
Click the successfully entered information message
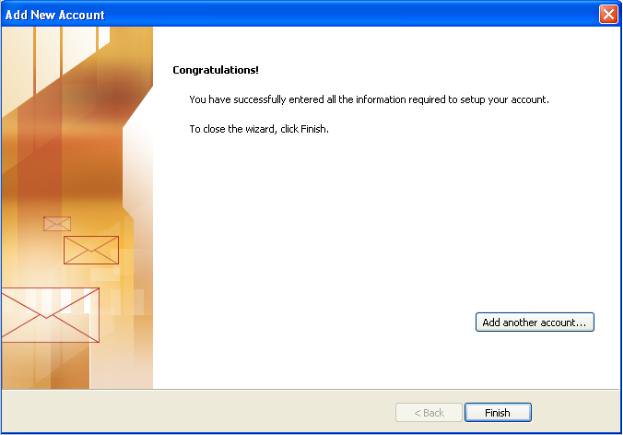coord(369,99)
